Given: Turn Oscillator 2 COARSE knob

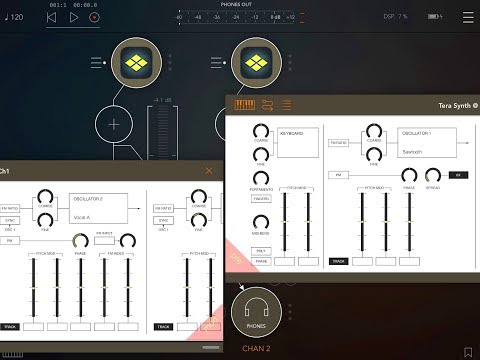Looking at the screenshot, I should click(45, 197).
